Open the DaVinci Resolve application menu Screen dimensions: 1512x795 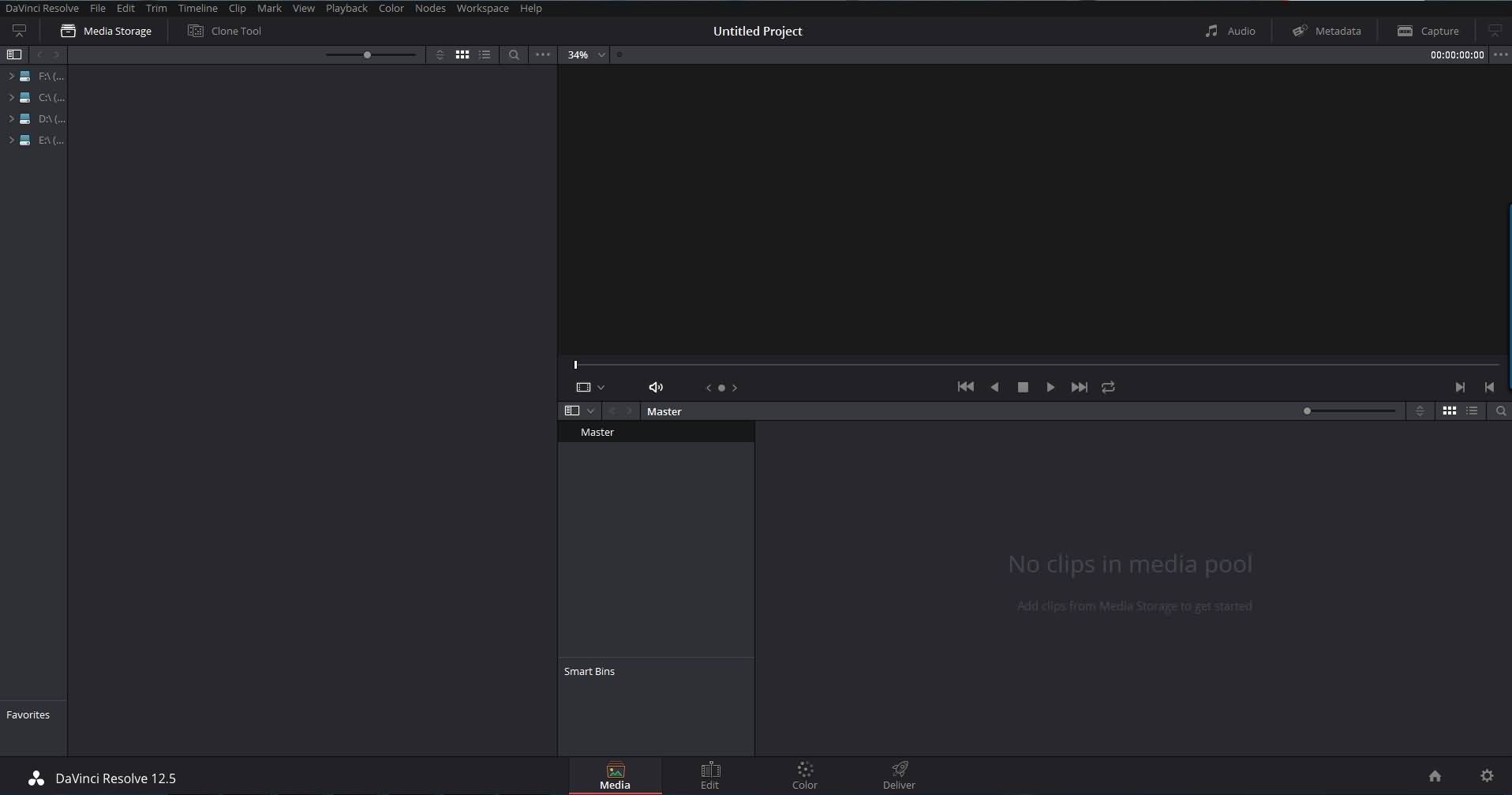pyautogui.click(x=42, y=8)
